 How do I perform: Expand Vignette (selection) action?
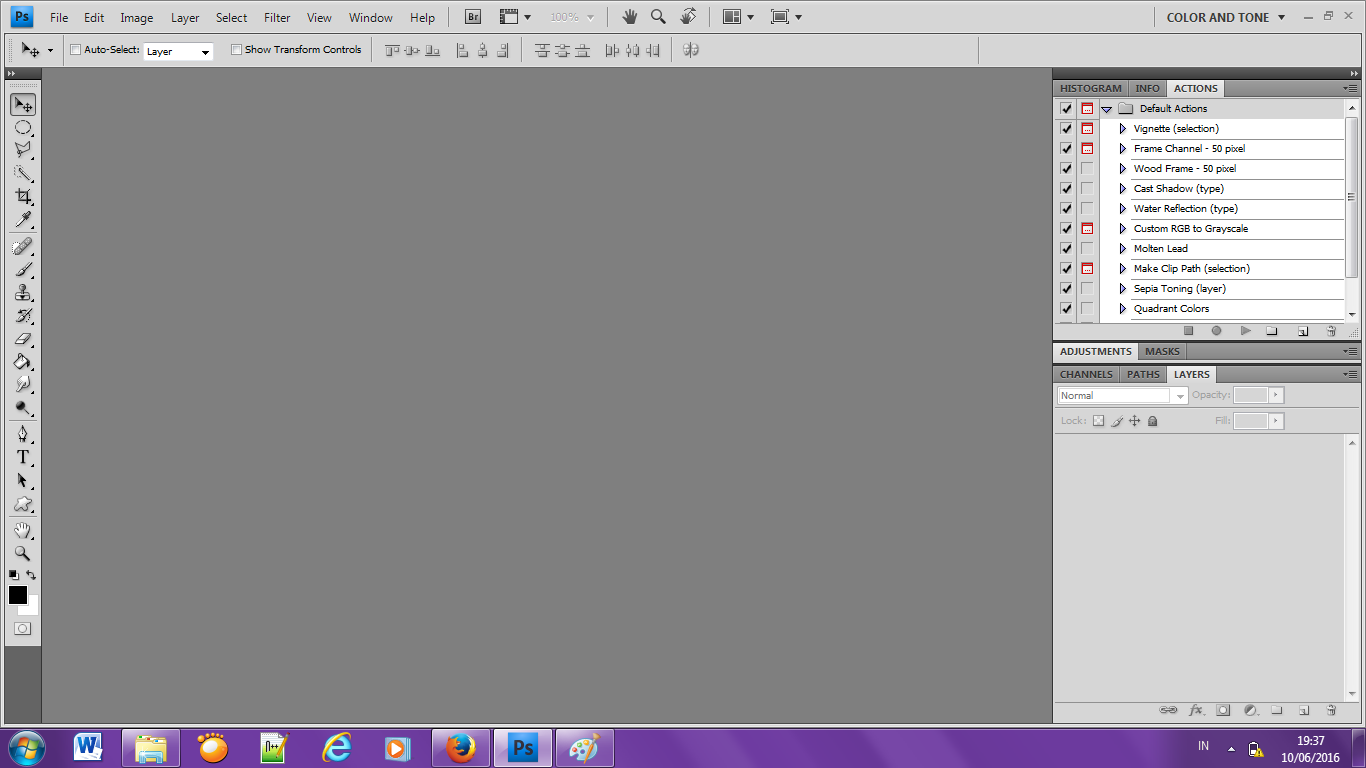click(x=1123, y=129)
